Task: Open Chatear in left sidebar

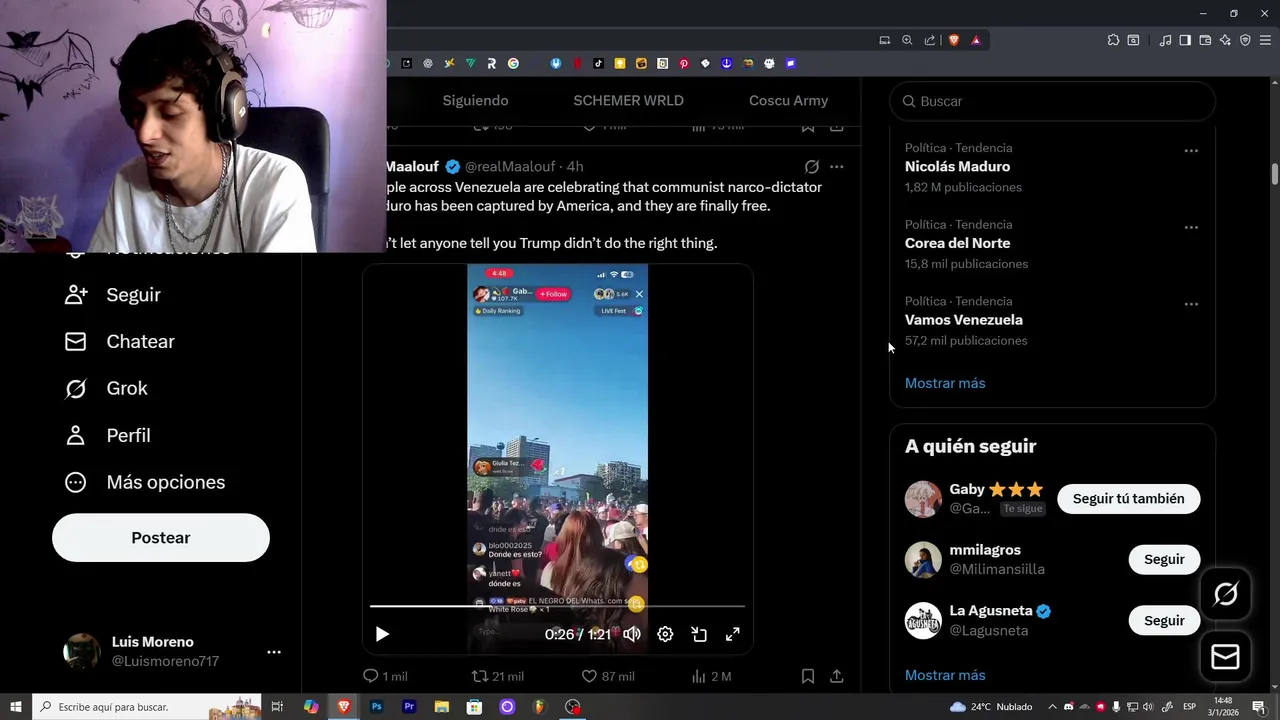Action: (x=120, y=342)
